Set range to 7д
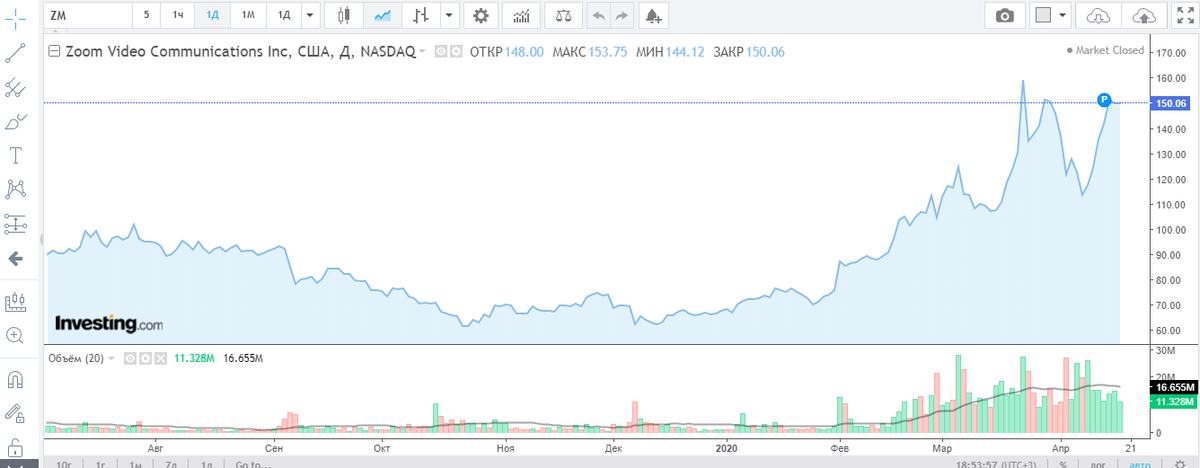Screen dimensions: 1200x468 pos(172,463)
